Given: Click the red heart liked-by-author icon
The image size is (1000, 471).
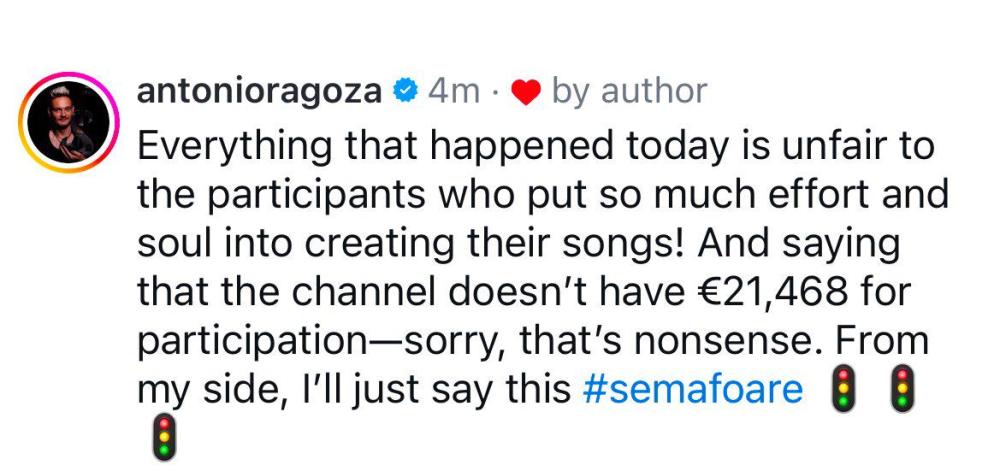Looking at the screenshot, I should tap(526, 92).
